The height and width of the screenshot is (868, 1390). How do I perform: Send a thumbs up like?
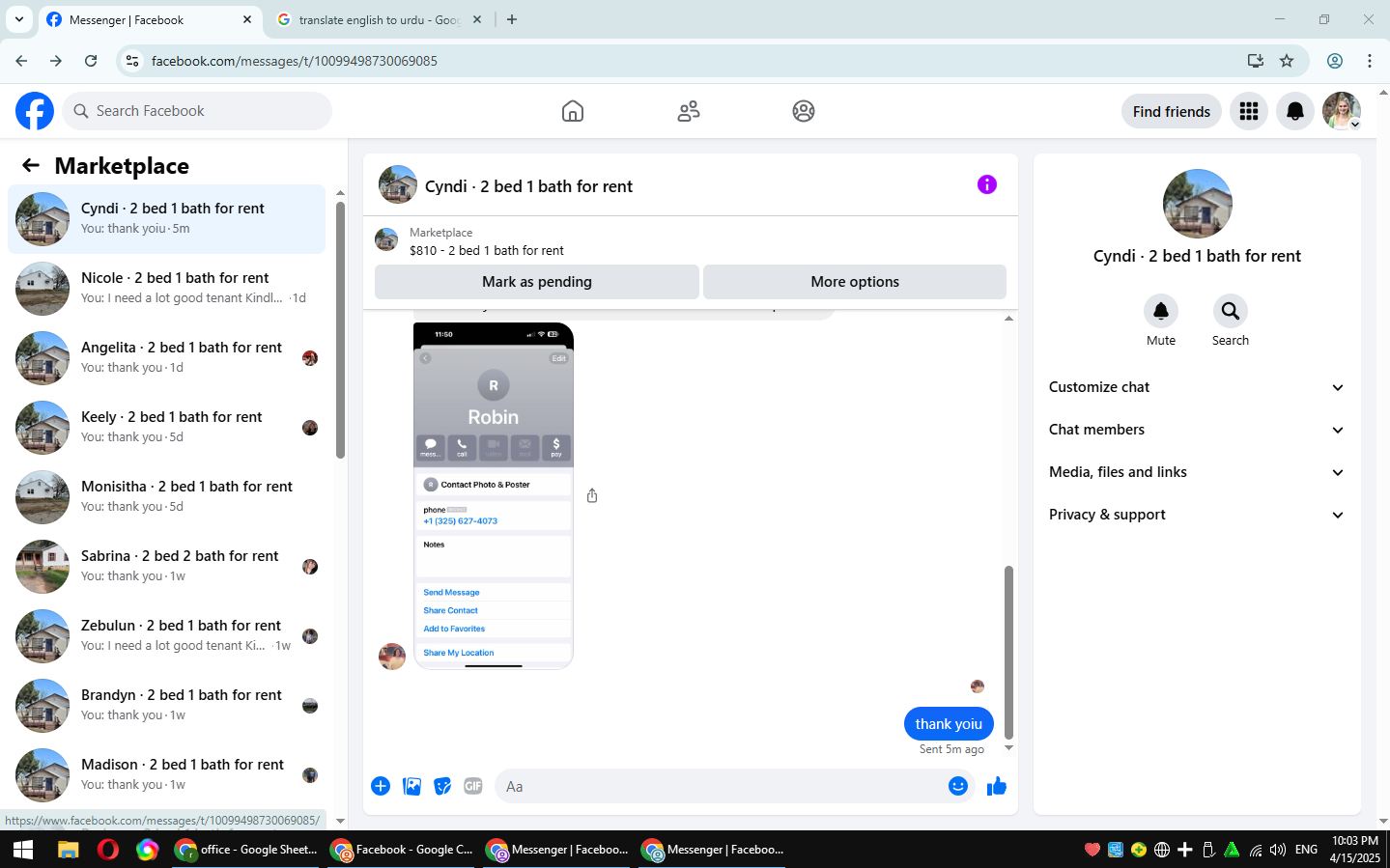(x=997, y=786)
